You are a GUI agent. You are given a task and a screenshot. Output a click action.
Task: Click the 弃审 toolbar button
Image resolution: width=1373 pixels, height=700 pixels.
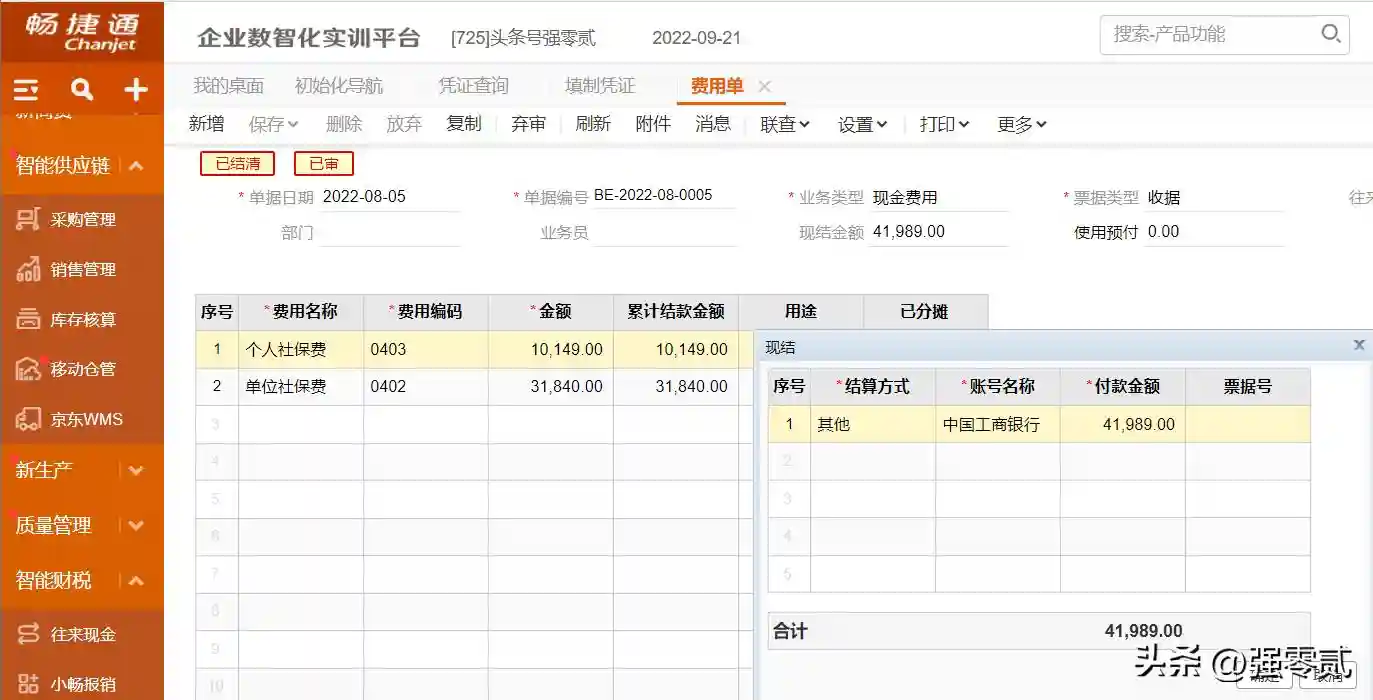528,124
